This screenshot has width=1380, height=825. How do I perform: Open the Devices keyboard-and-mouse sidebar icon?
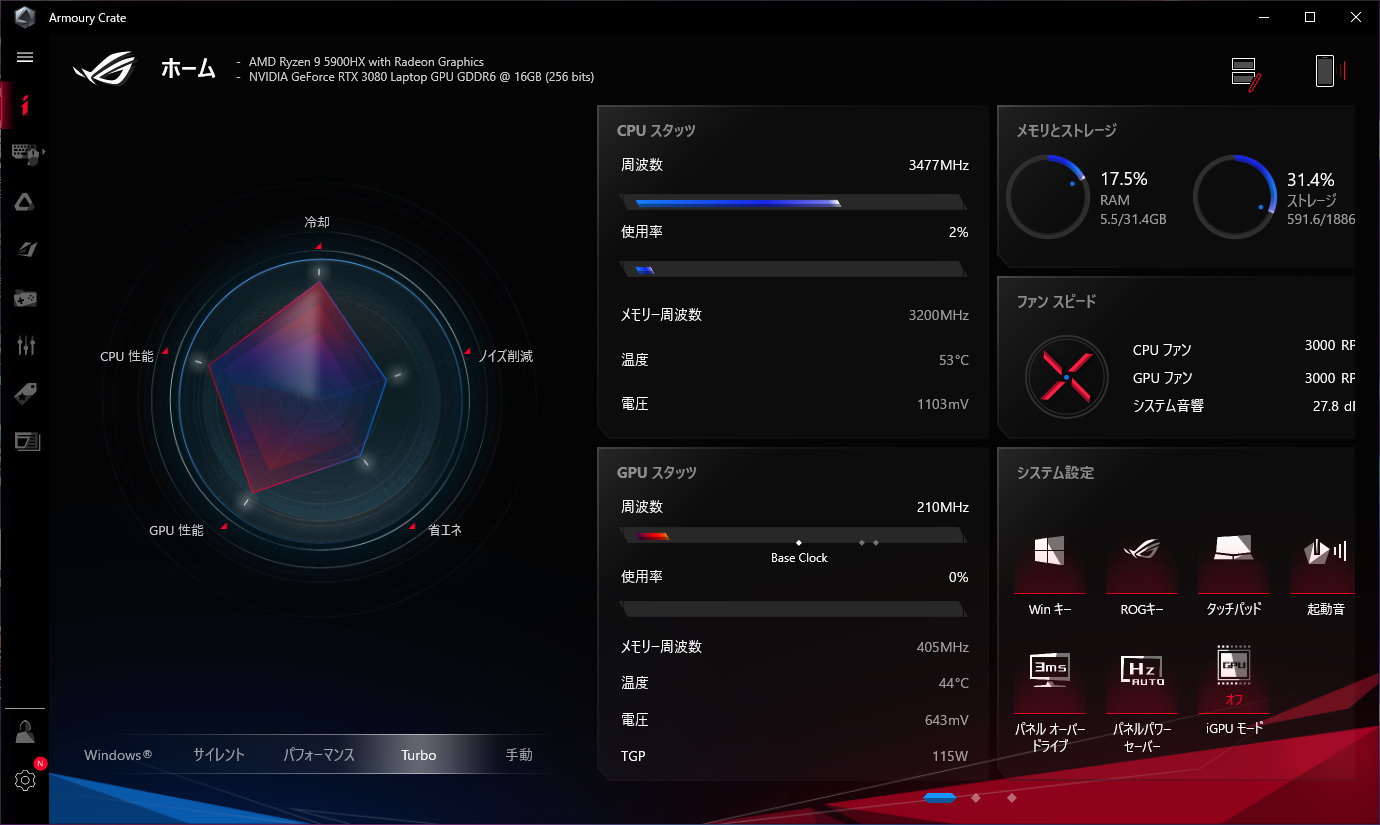(24, 153)
